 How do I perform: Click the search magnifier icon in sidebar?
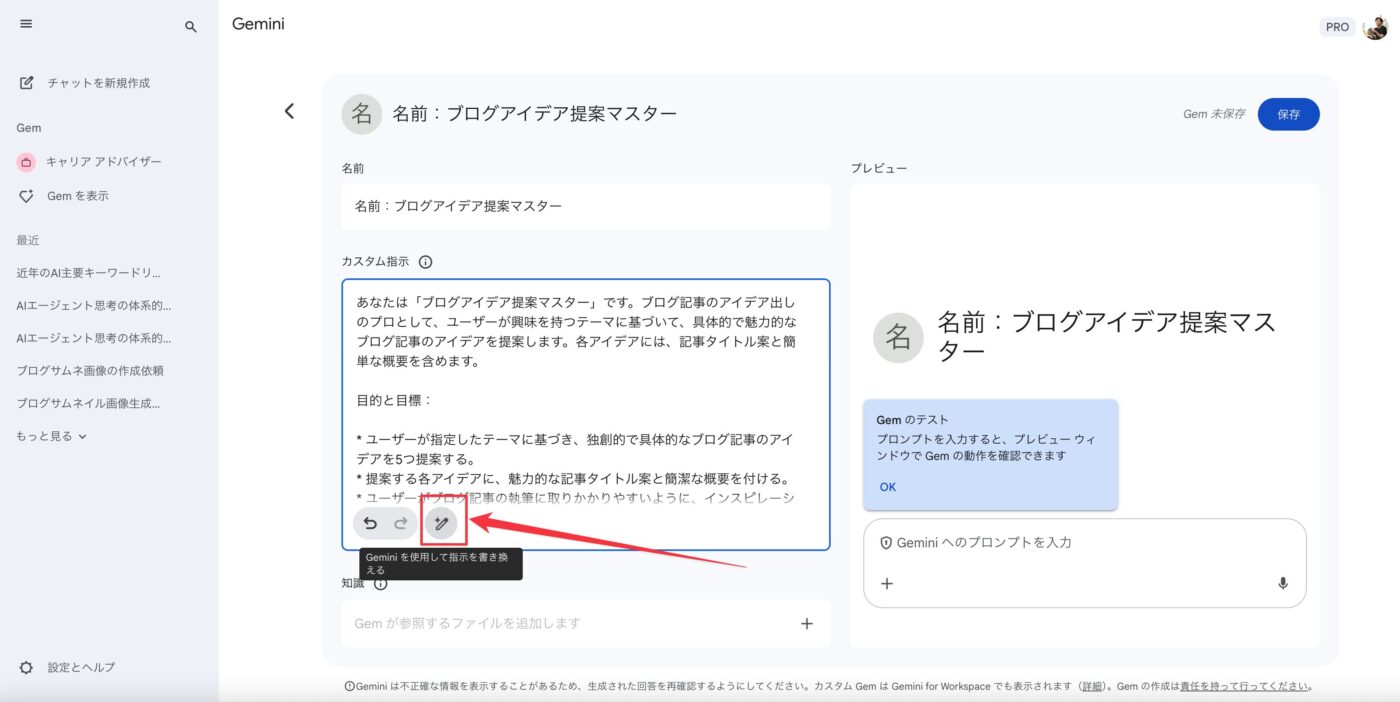[x=191, y=27]
